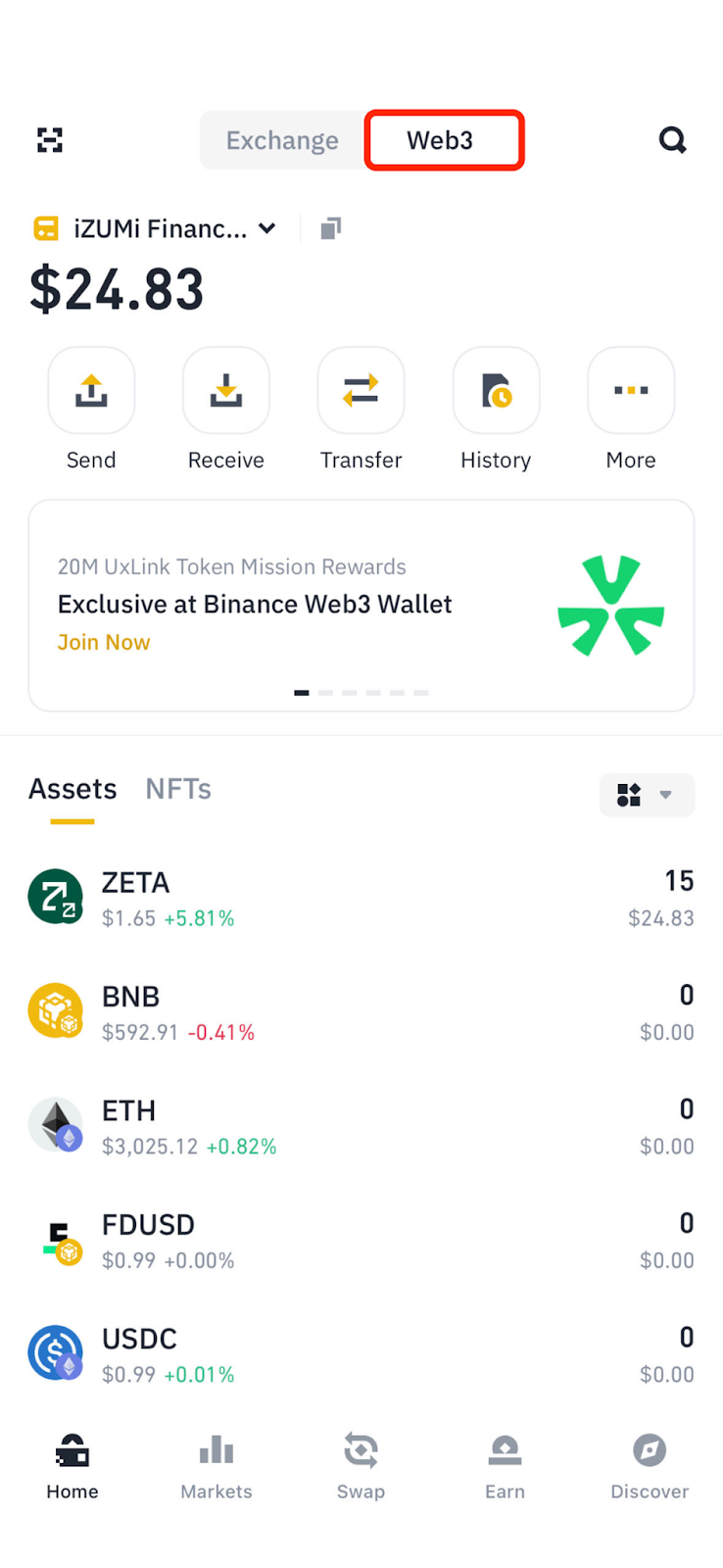The image size is (723, 1568).
Task: Copy wallet address using copy icon
Action: click(331, 228)
